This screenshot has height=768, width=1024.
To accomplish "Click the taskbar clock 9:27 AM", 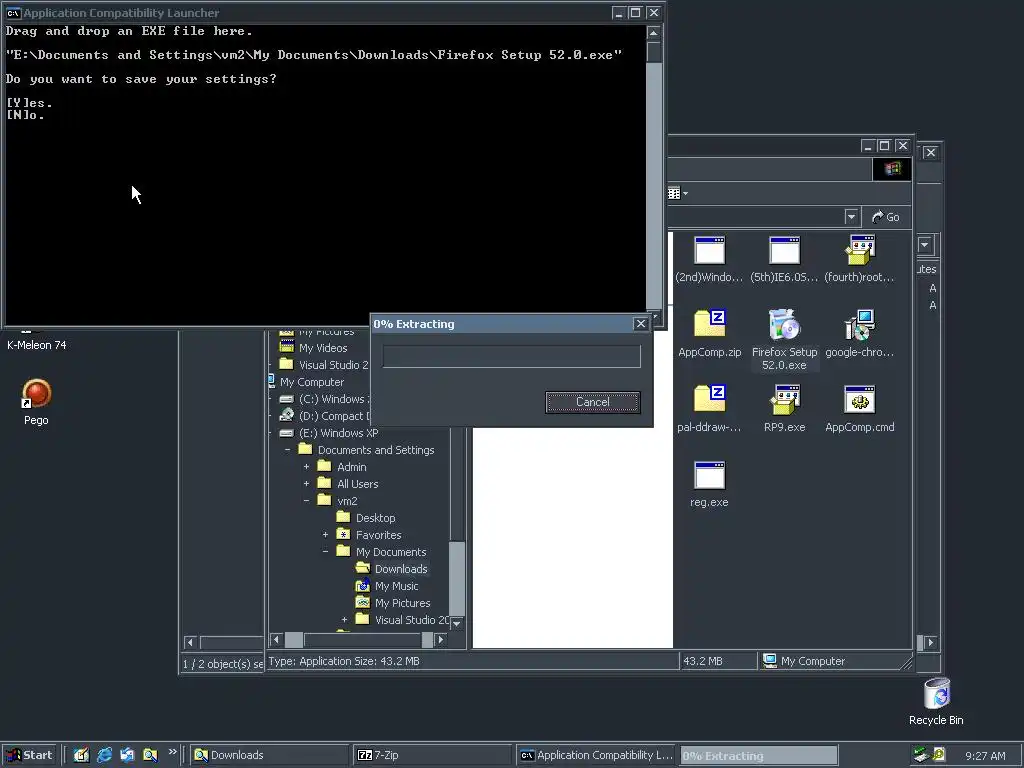I will [x=985, y=756].
